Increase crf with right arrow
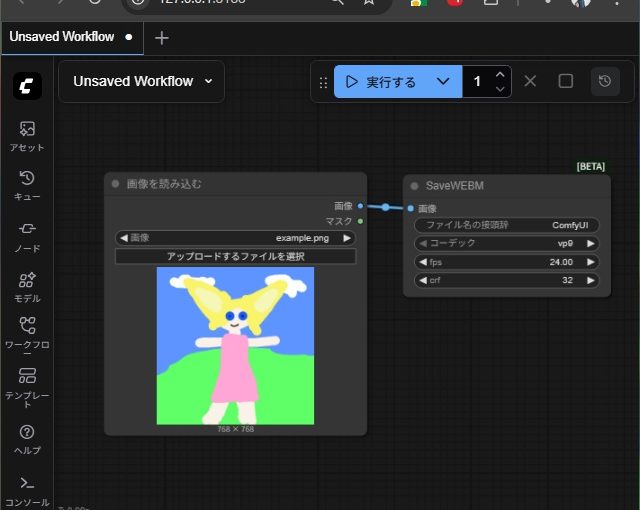 click(591, 280)
